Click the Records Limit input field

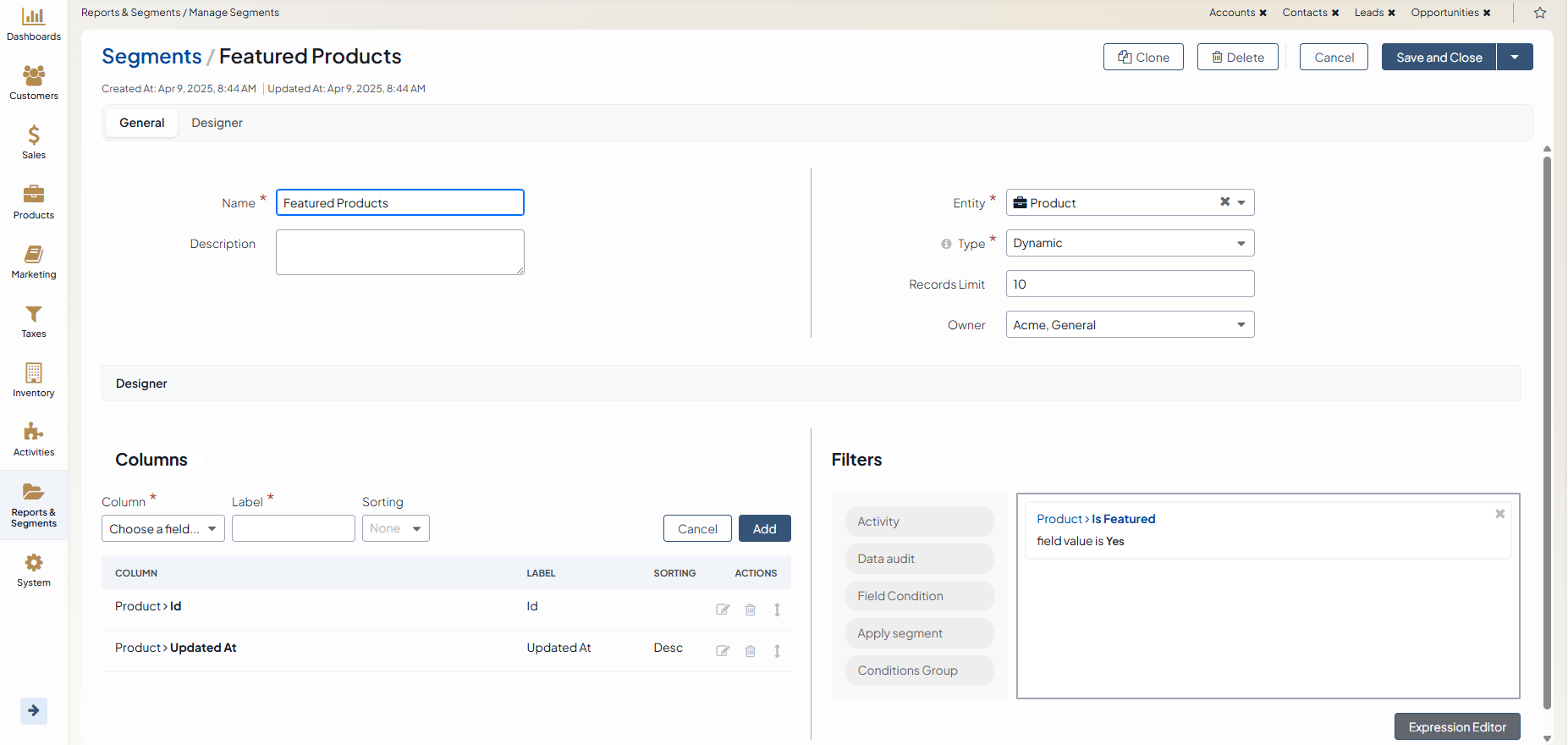click(x=1130, y=284)
